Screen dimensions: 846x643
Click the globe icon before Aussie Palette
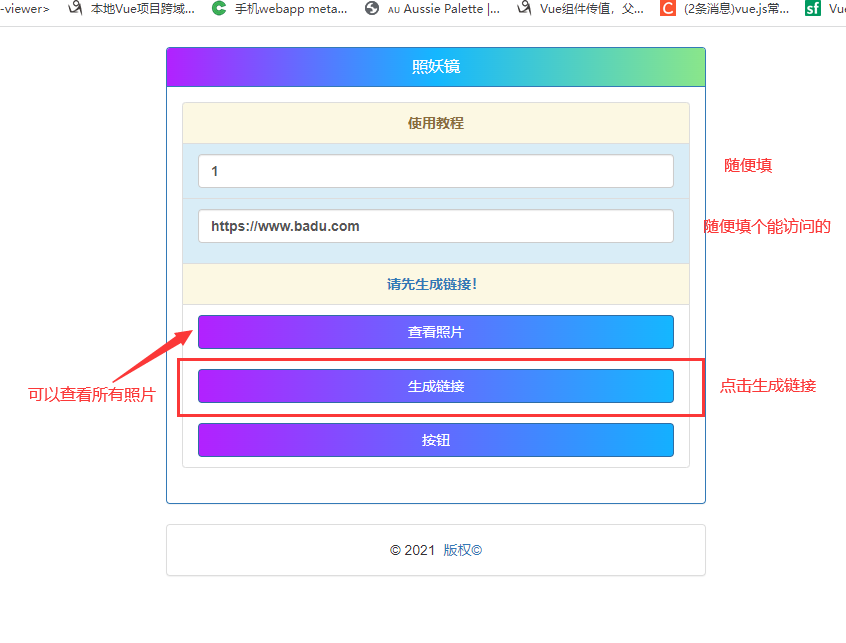click(372, 9)
